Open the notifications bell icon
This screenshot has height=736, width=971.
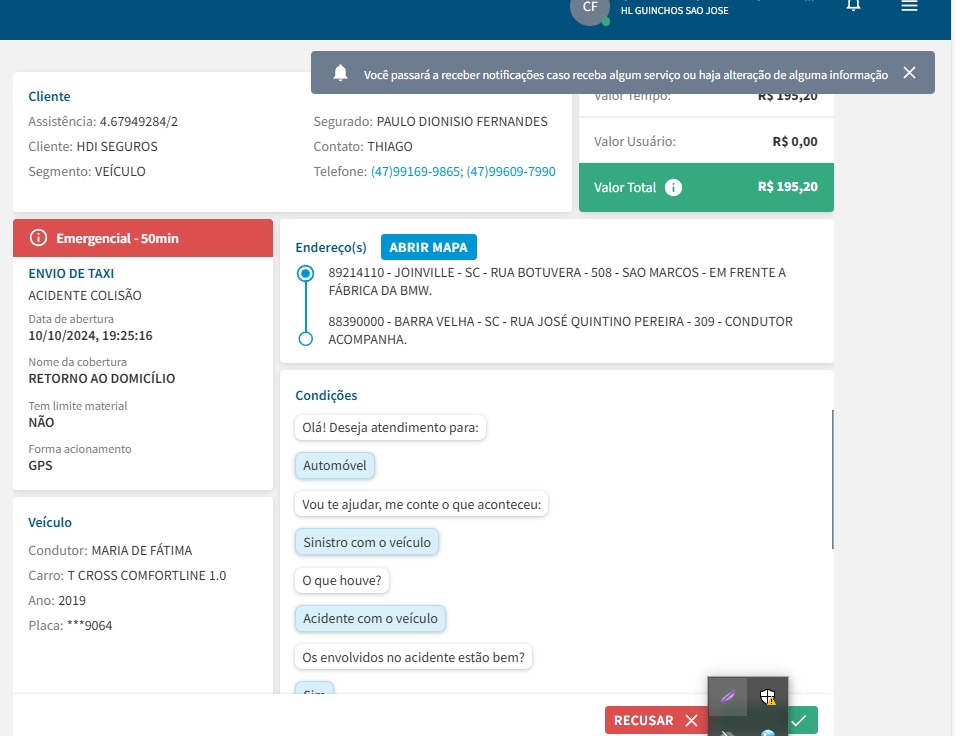click(853, 5)
